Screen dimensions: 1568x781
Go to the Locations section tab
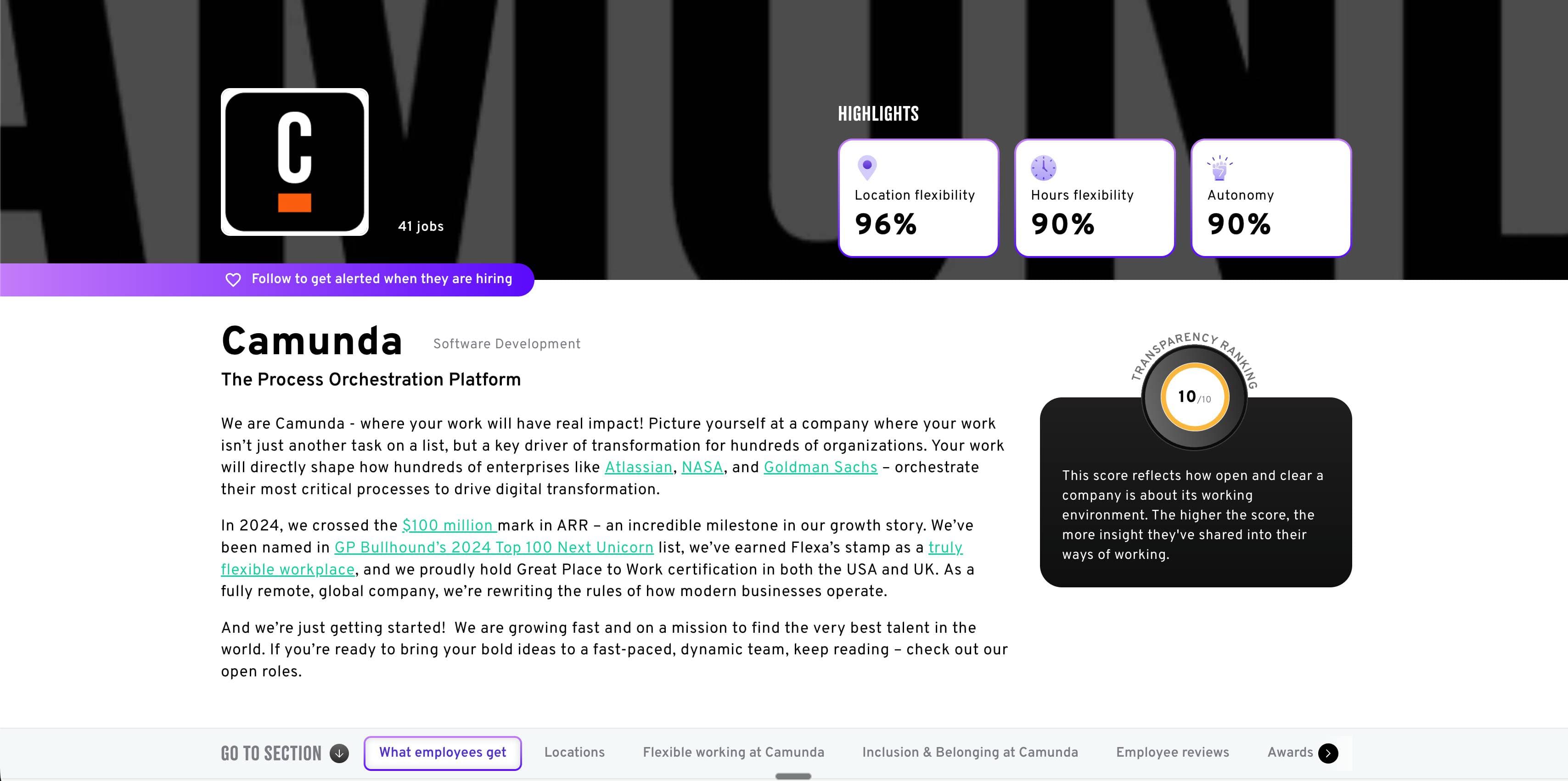(574, 753)
